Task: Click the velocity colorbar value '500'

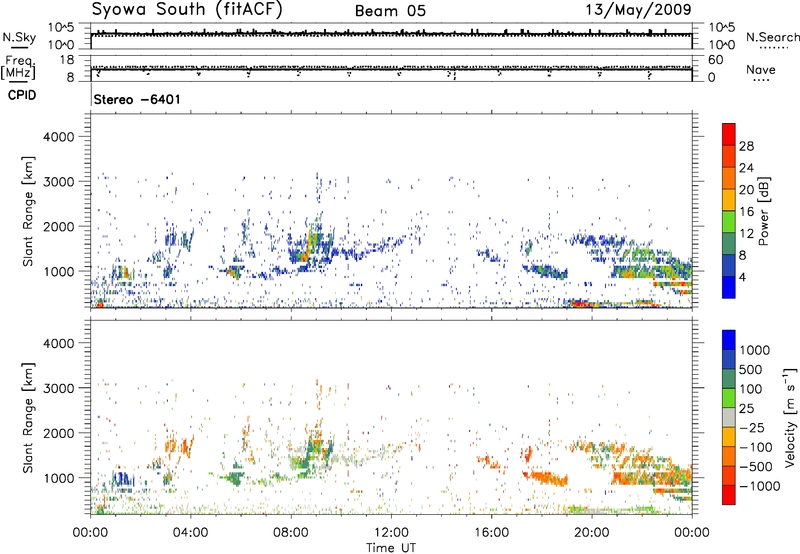Action: pyautogui.click(x=751, y=369)
